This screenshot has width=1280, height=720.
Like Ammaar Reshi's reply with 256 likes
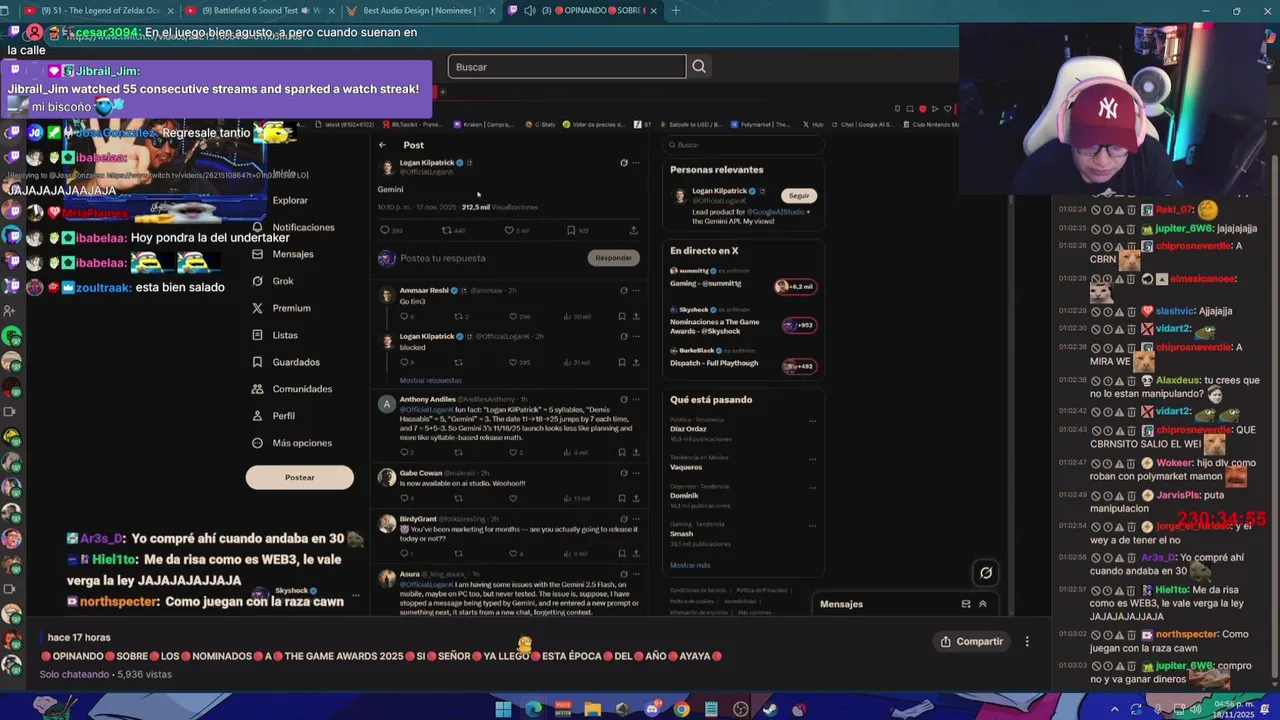[x=511, y=317]
